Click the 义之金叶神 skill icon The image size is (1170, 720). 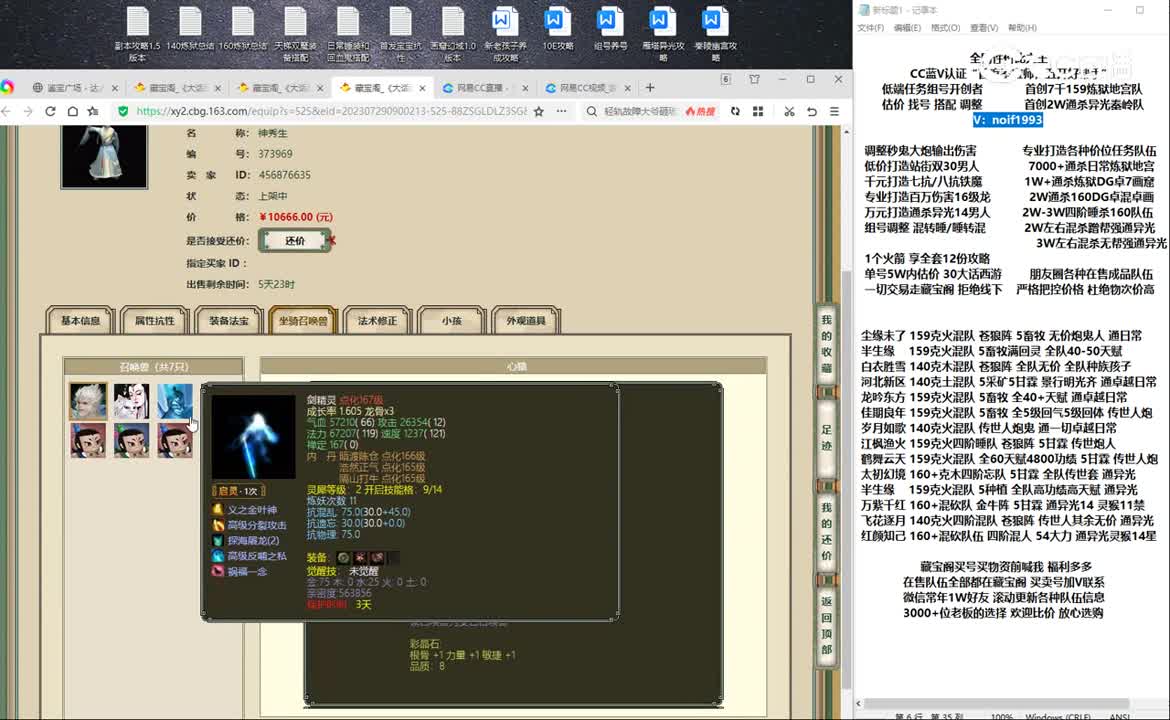point(217,510)
